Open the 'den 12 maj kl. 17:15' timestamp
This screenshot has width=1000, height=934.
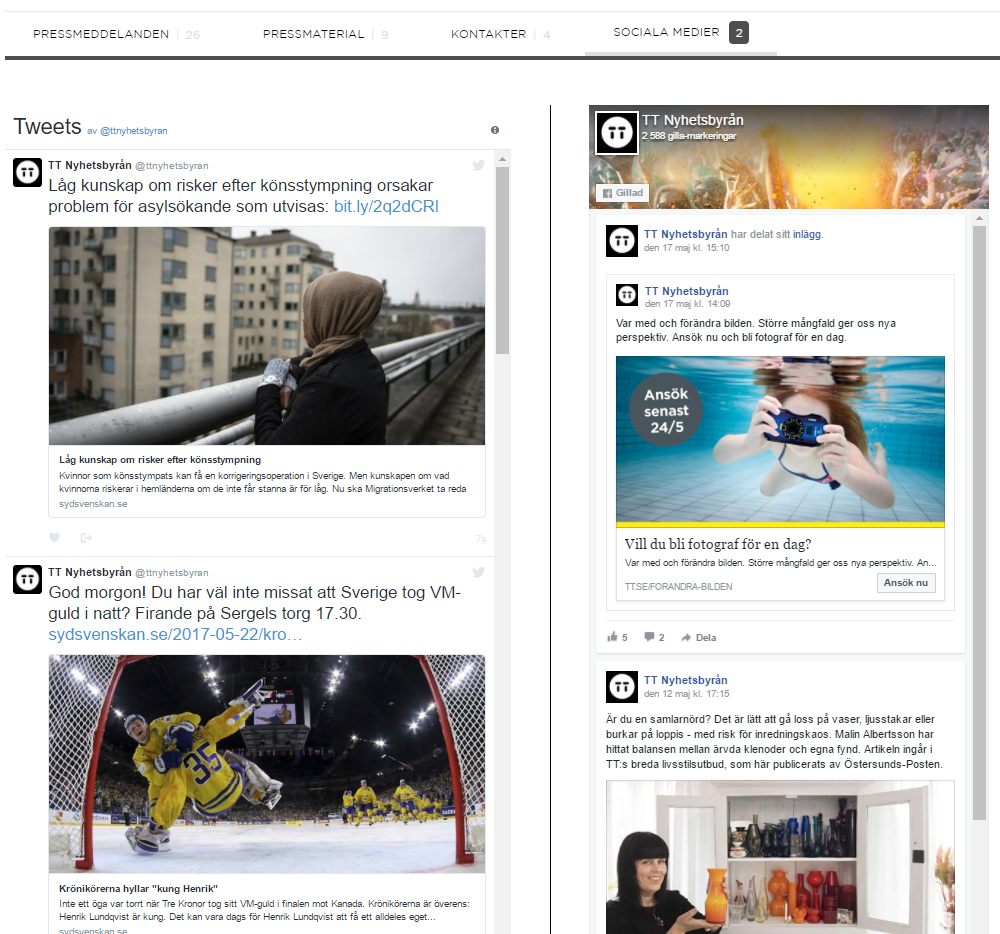click(686, 694)
